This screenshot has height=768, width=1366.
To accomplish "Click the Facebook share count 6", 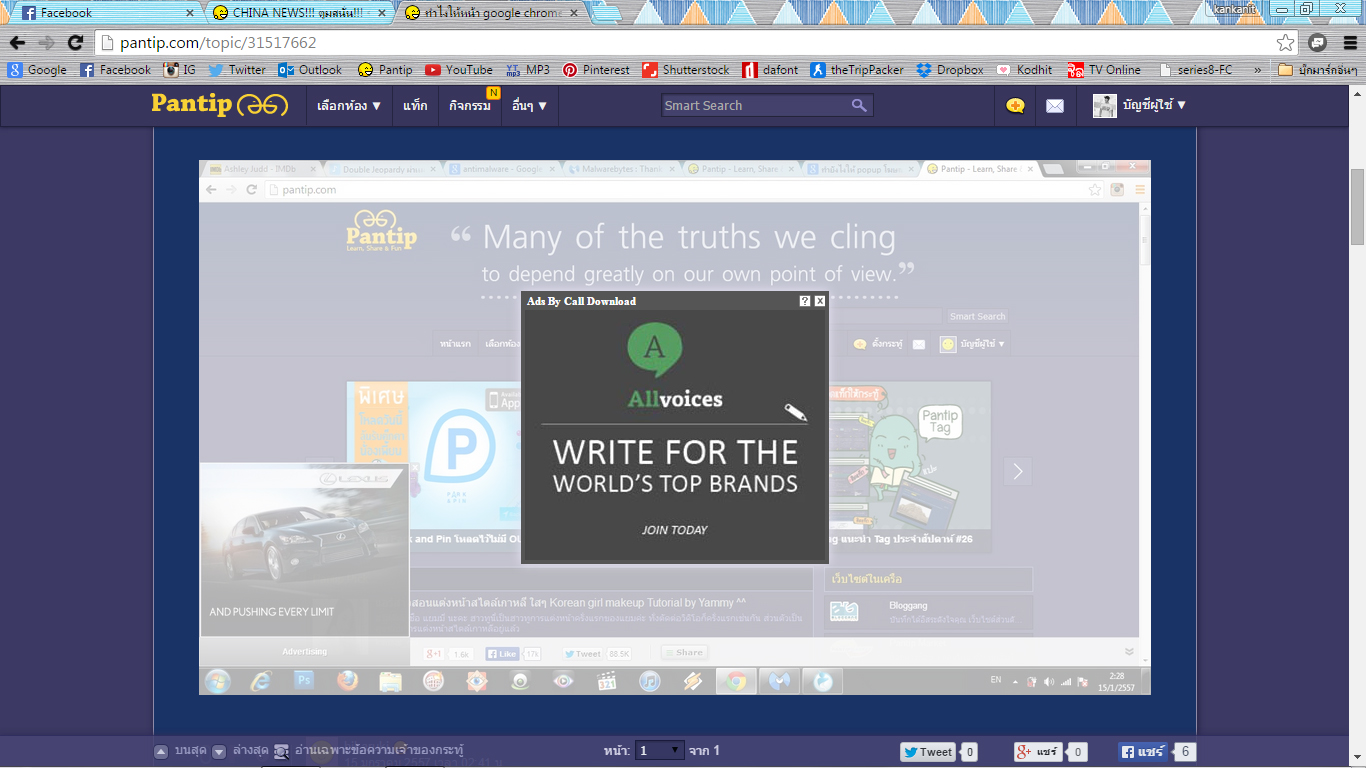I will tap(1186, 752).
